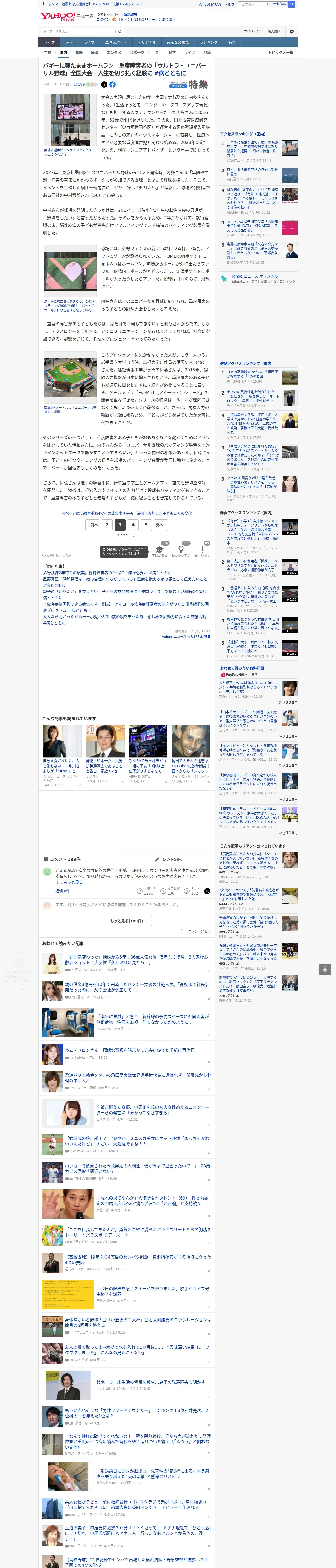Open the 国際 category
The height and width of the screenshot is (1568, 336).
point(79,52)
